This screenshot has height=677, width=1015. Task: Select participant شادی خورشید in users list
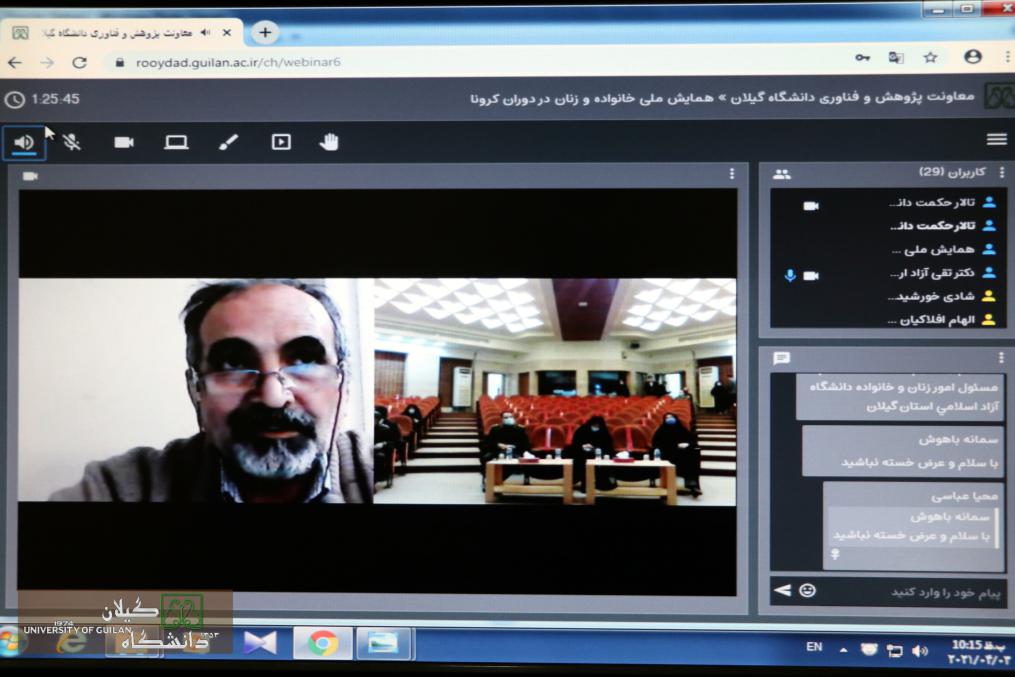point(930,296)
